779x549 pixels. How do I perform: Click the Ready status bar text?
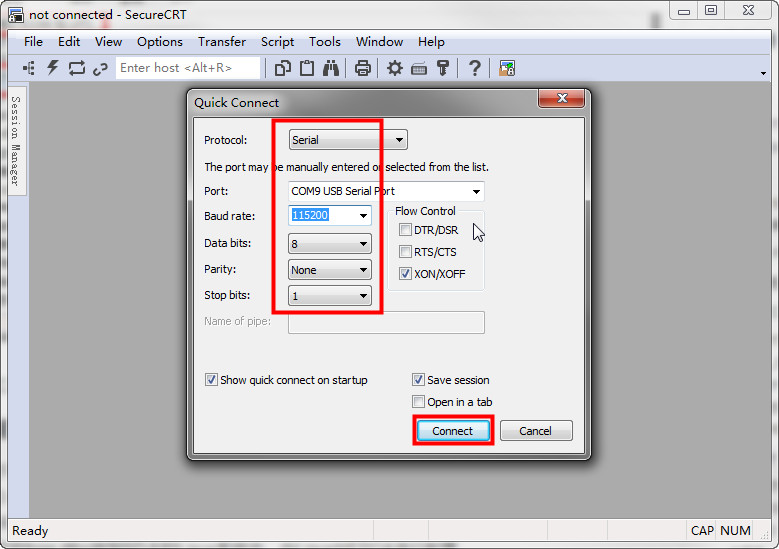pos(30,531)
